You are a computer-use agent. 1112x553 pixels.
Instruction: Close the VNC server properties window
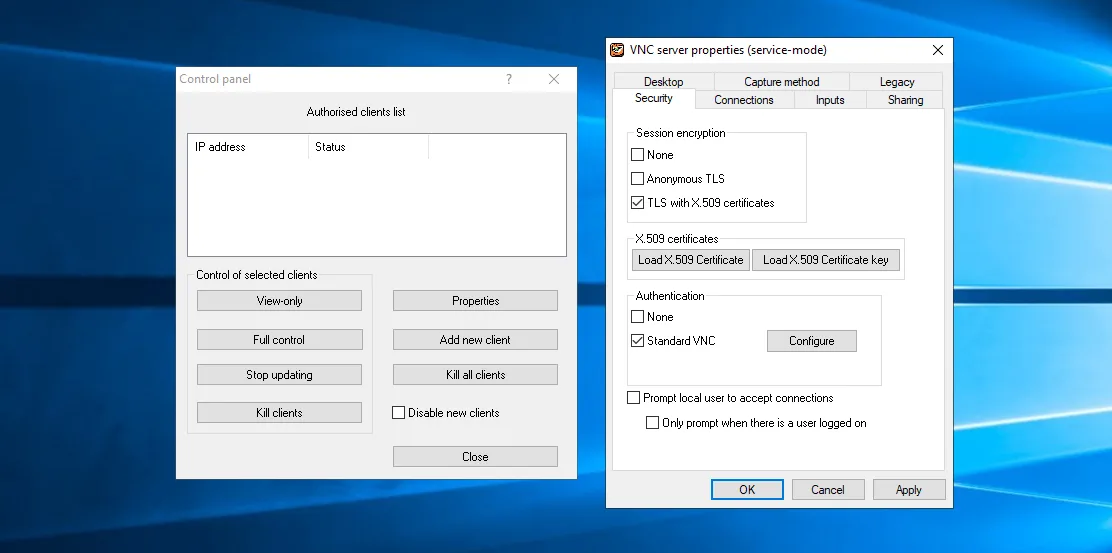pyautogui.click(x=938, y=50)
